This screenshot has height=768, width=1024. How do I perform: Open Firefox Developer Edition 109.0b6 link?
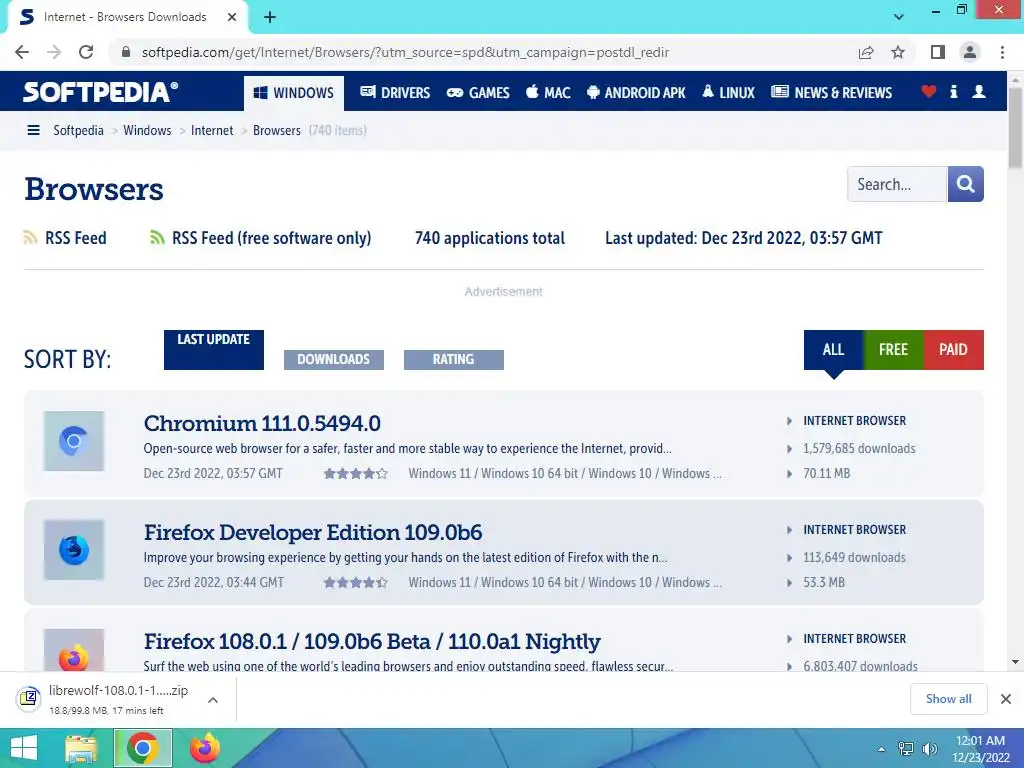pos(313,532)
